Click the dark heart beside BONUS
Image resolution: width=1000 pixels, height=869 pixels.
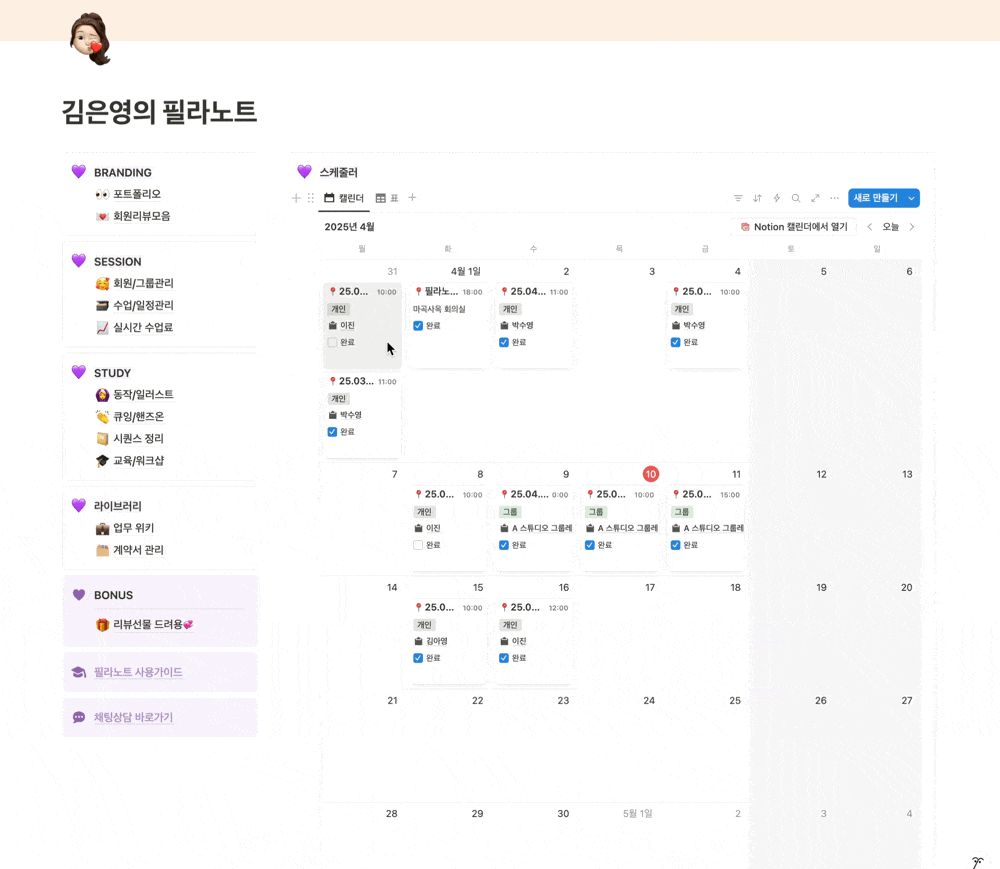pos(78,595)
